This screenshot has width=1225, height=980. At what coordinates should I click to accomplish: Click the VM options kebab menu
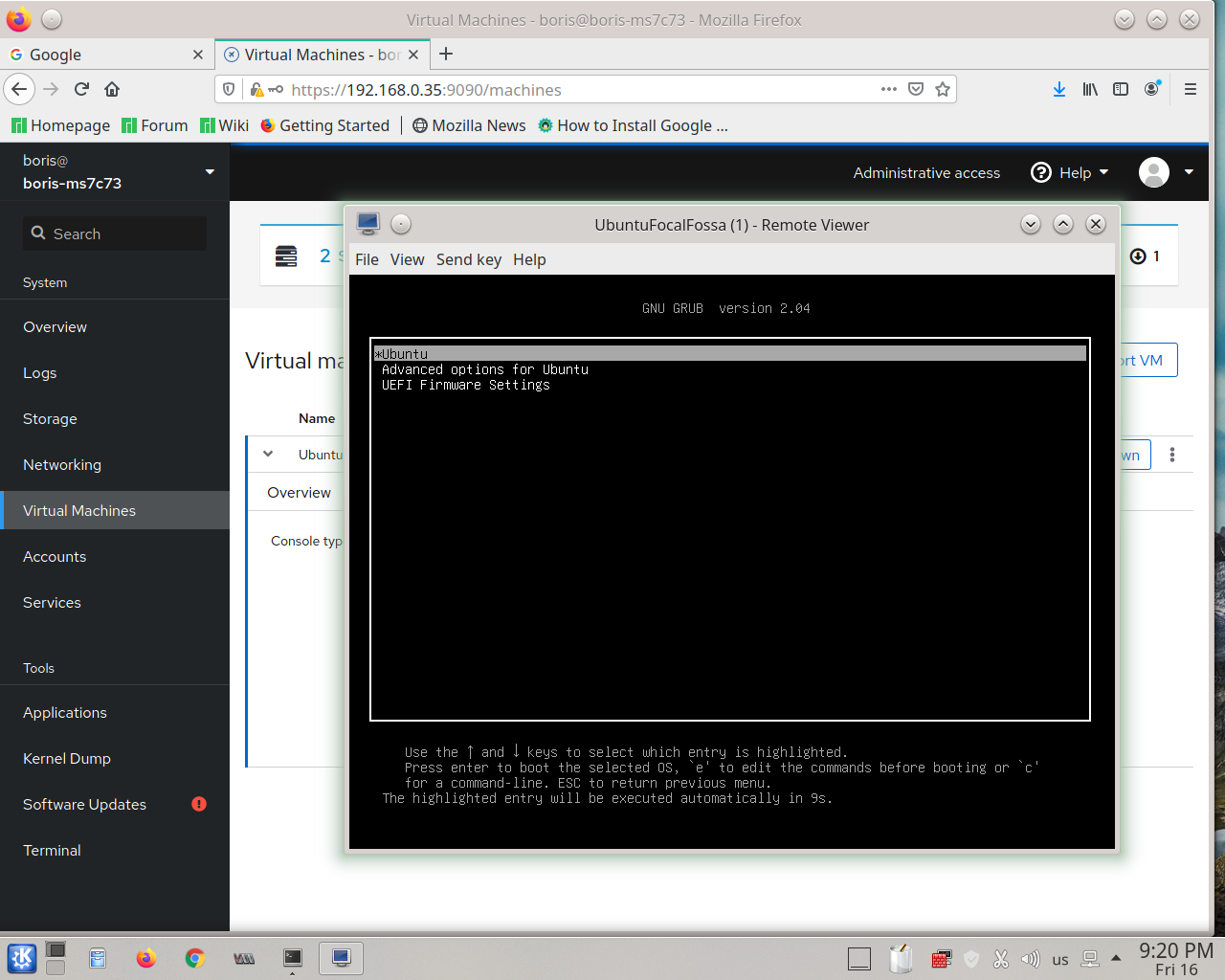point(1172,454)
